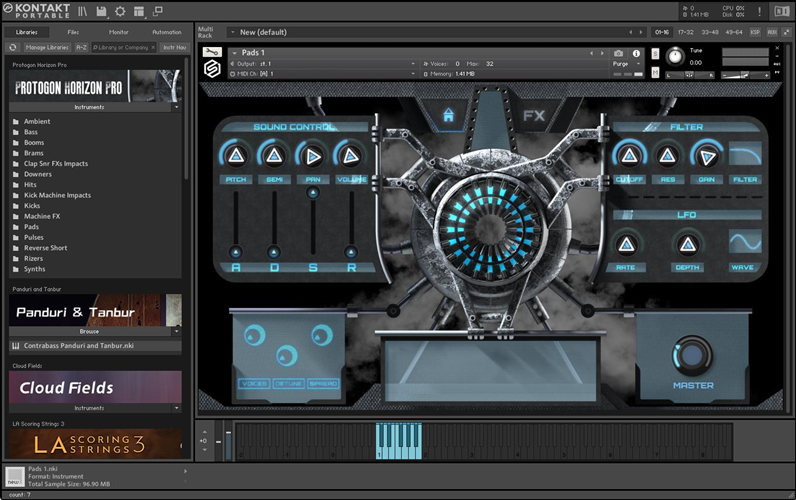Open the Multi Rack preset dropdown
This screenshot has height=500, width=796.
tap(232, 32)
